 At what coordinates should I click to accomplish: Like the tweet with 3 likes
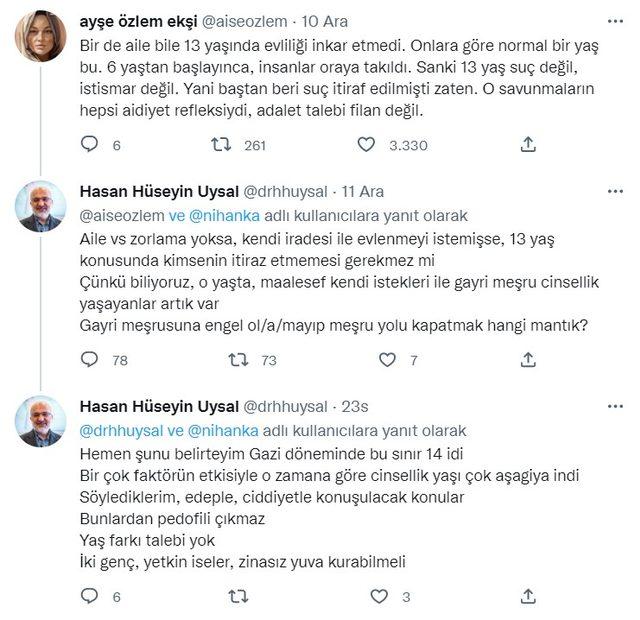[x=367, y=597]
